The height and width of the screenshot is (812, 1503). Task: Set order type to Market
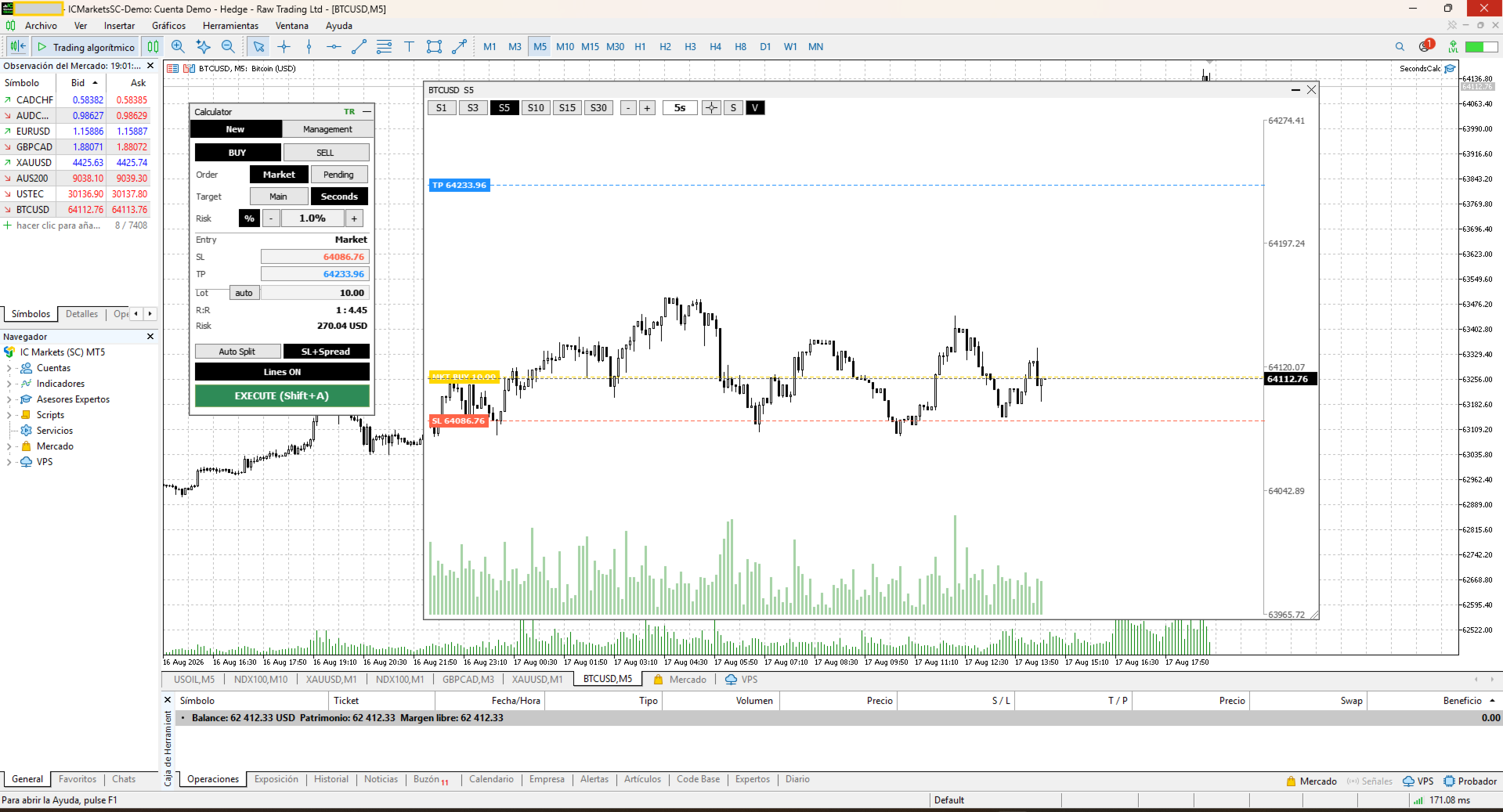pyautogui.click(x=279, y=175)
